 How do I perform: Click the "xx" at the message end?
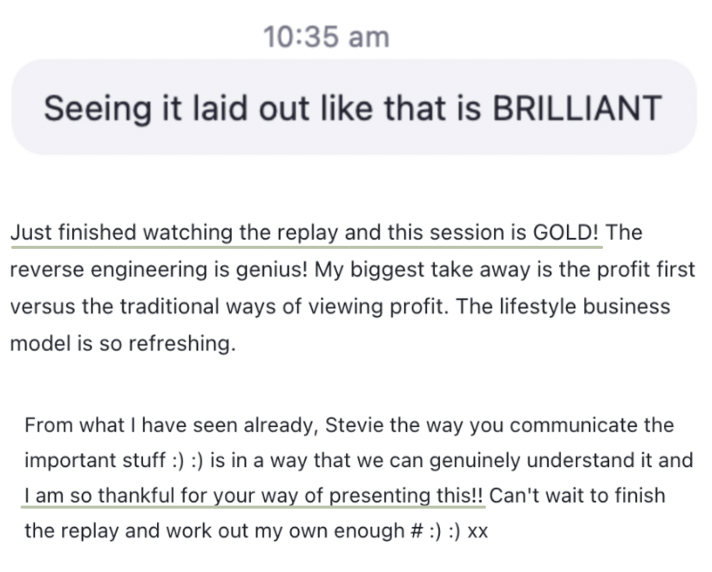click(x=478, y=532)
